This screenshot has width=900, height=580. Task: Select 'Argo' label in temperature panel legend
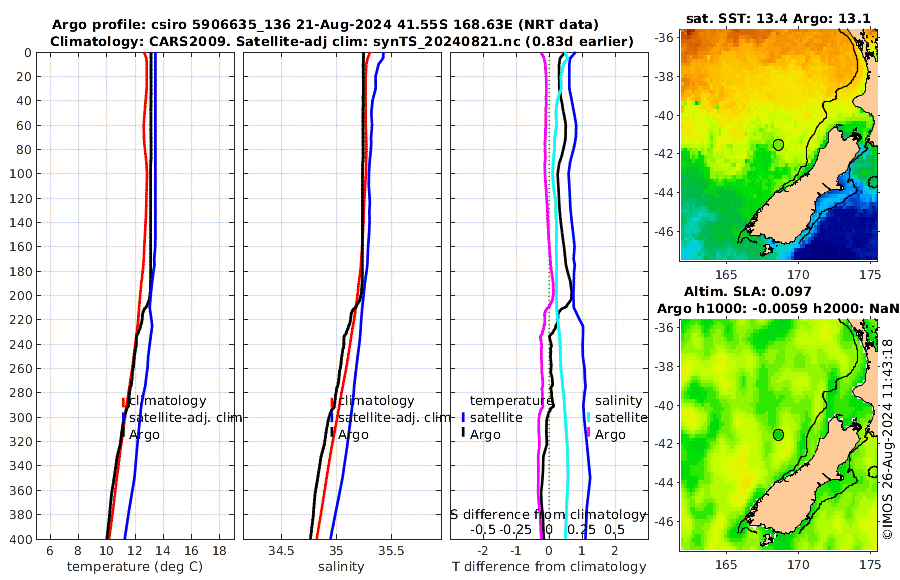pos(144,435)
